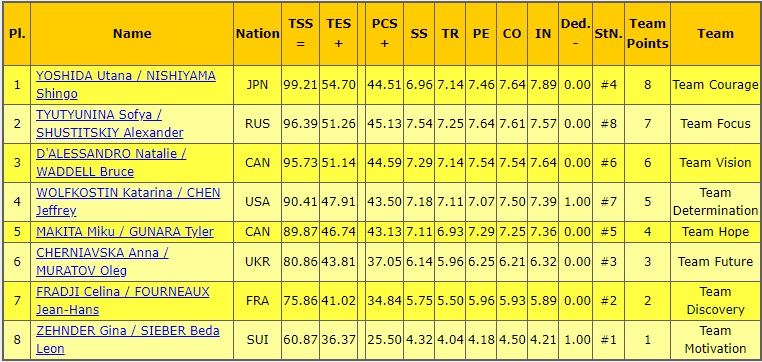
Task: Open TYUTYUNINA Sofya / SHUSTITSKIY Alexander link
Action: pos(110,123)
